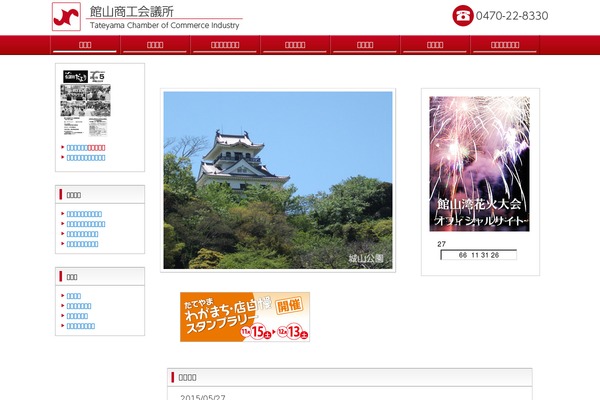The width and height of the screenshot is (600, 400).
Task: Click the number 27 above the counter
Action: tap(442, 244)
